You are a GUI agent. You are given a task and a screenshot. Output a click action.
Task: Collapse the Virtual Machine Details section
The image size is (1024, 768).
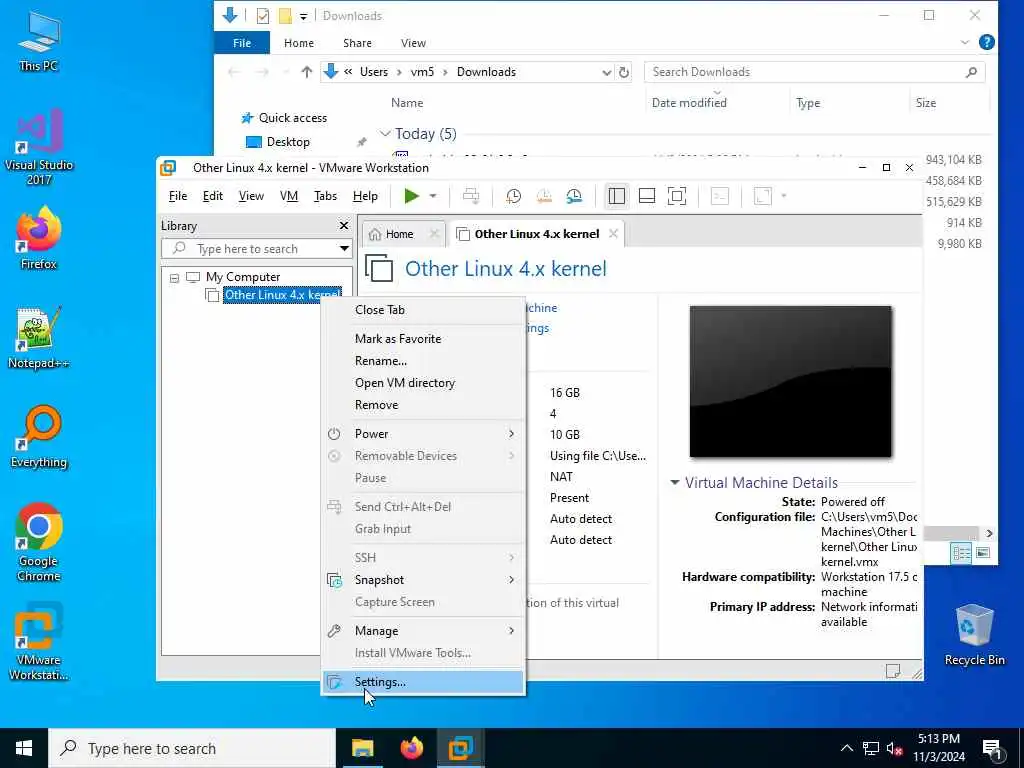675,483
